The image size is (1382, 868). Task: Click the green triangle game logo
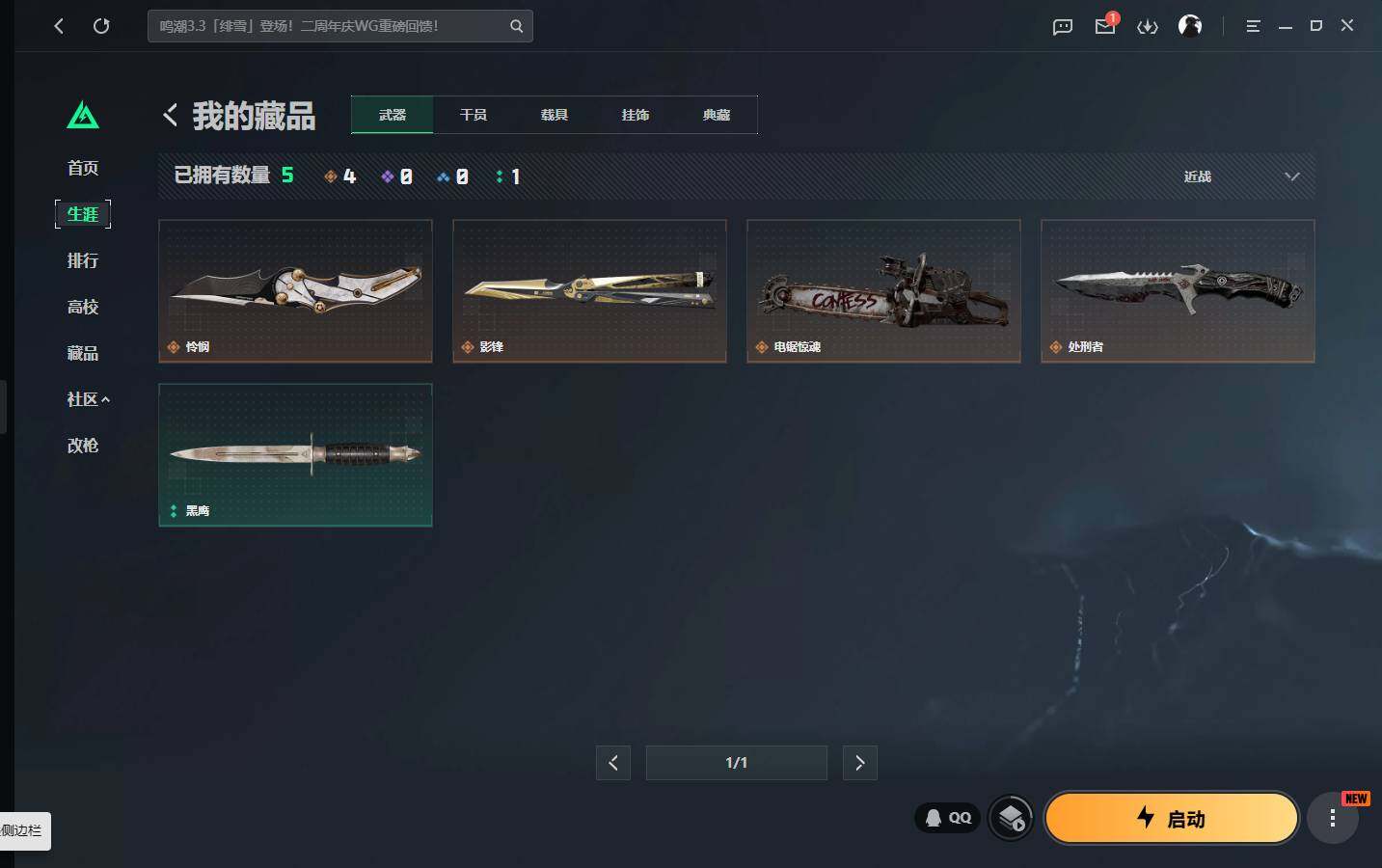click(x=83, y=116)
